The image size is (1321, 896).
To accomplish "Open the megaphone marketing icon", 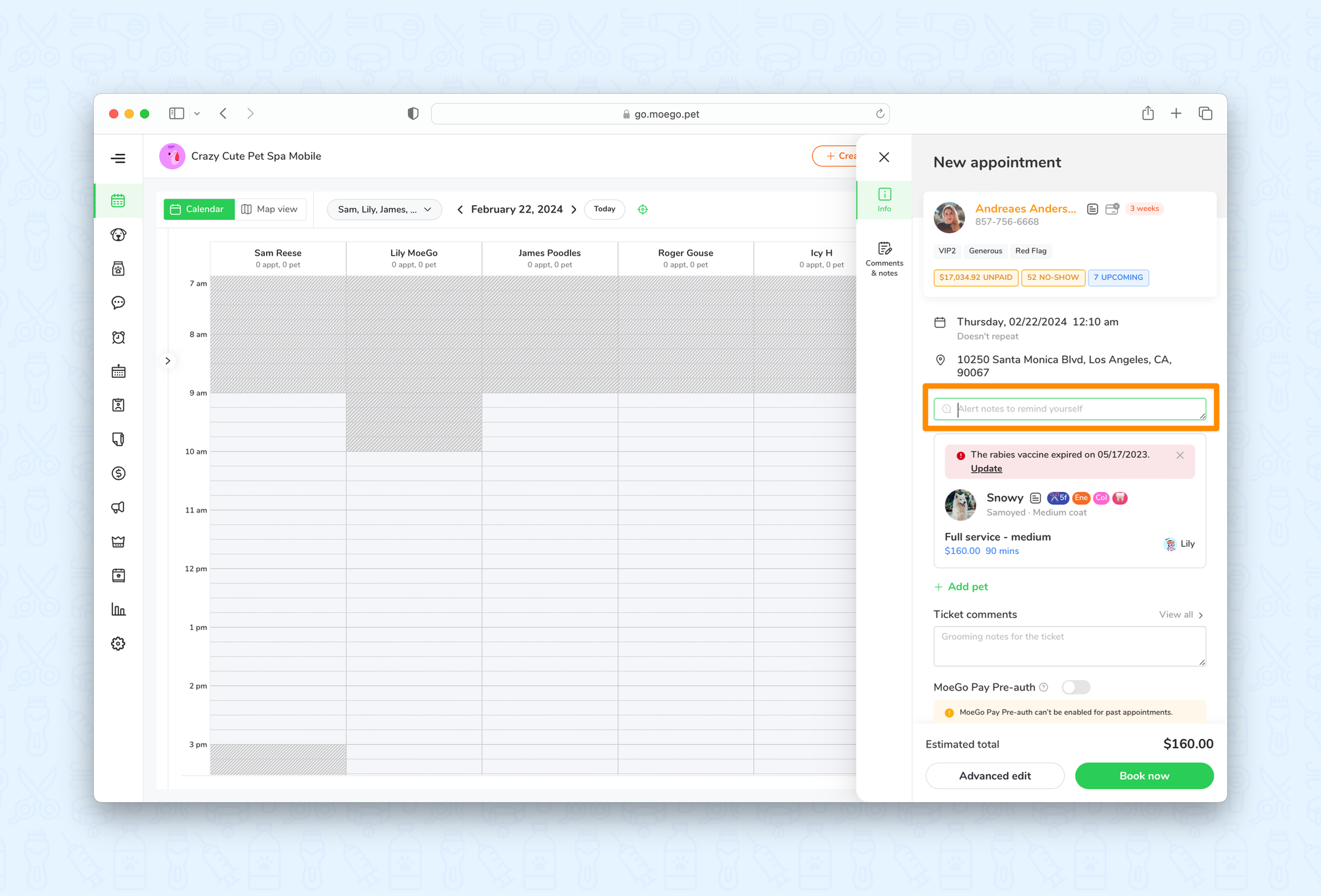I will [x=118, y=508].
